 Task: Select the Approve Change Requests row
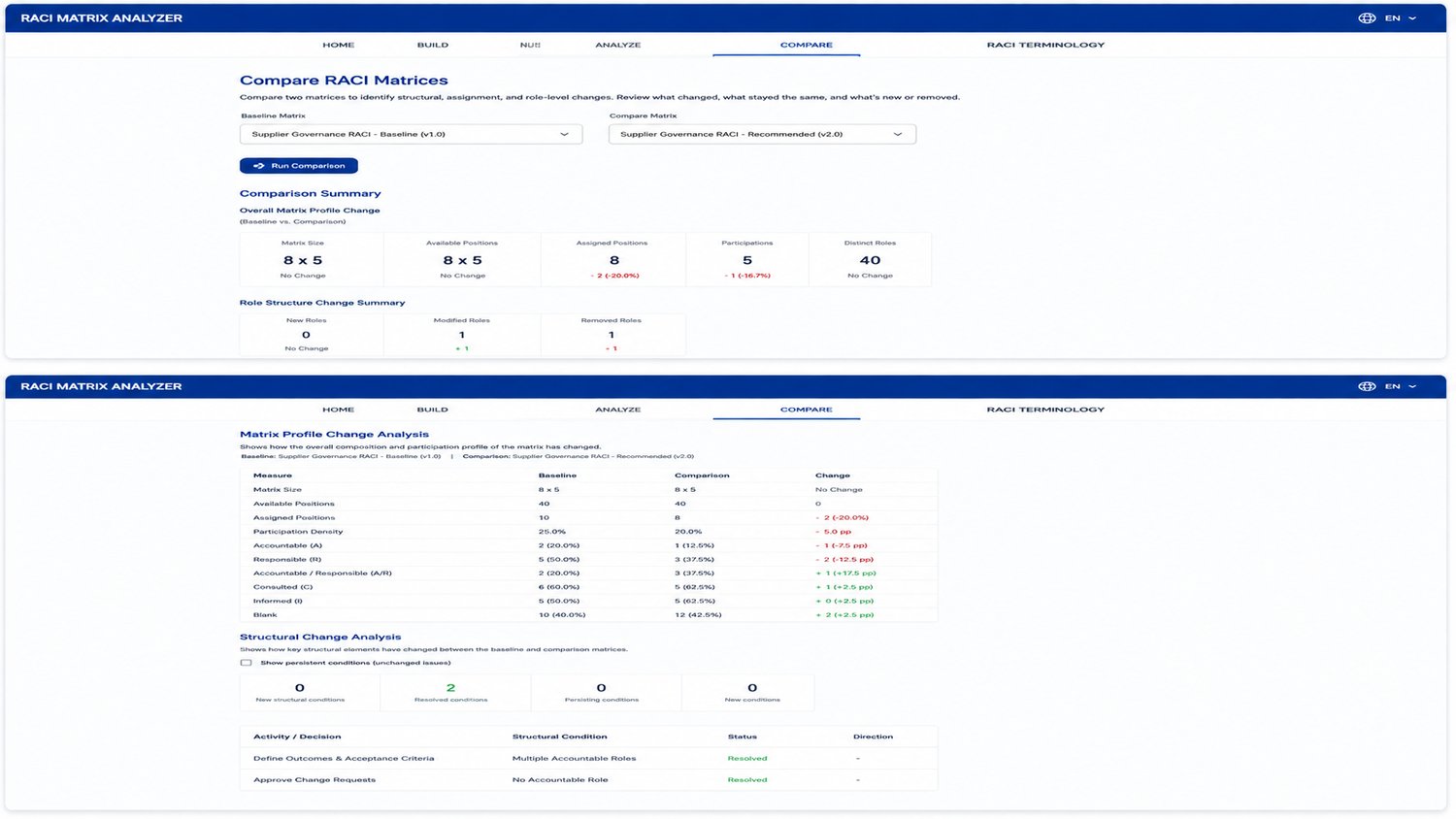(x=588, y=779)
